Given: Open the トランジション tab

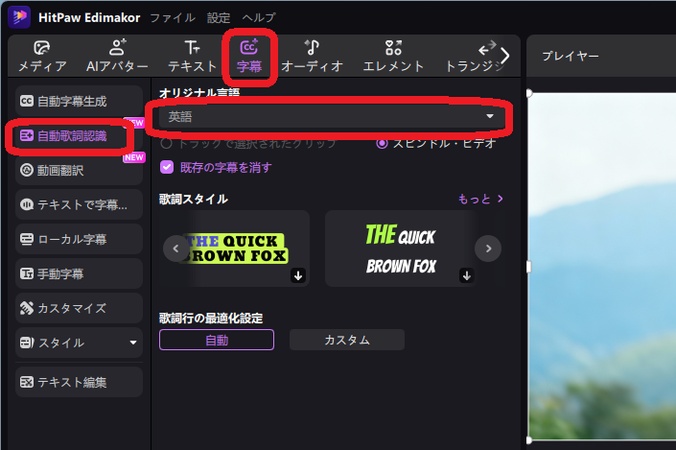Looking at the screenshot, I should 473,56.
